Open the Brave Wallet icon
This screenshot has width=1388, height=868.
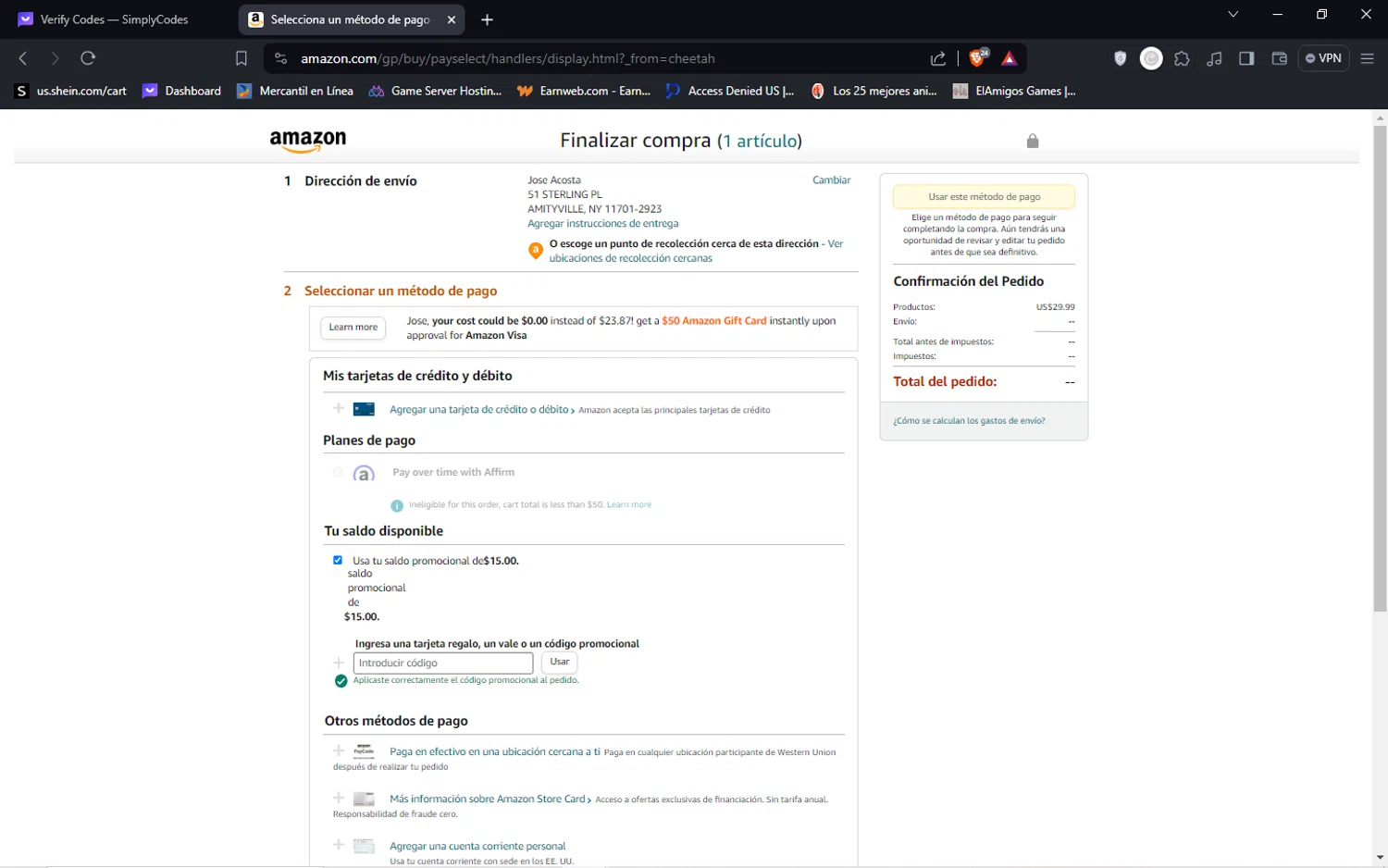(x=1279, y=58)
